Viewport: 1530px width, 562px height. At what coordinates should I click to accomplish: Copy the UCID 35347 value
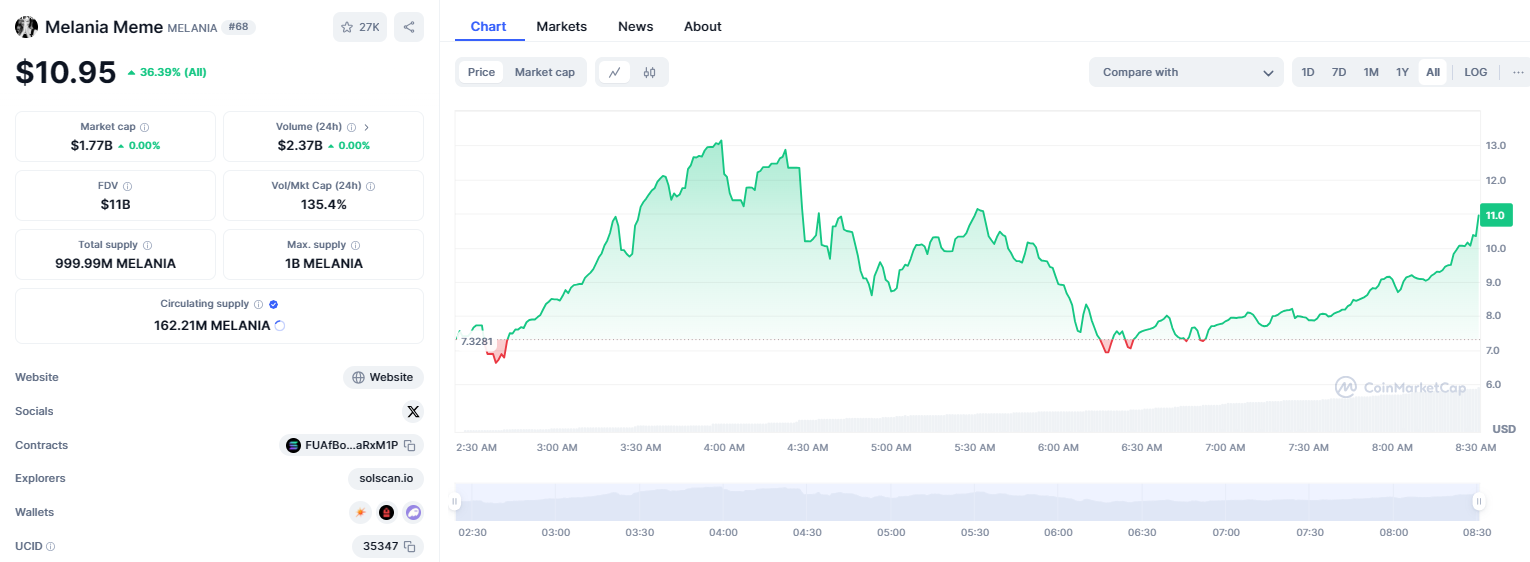click(409, 546)
